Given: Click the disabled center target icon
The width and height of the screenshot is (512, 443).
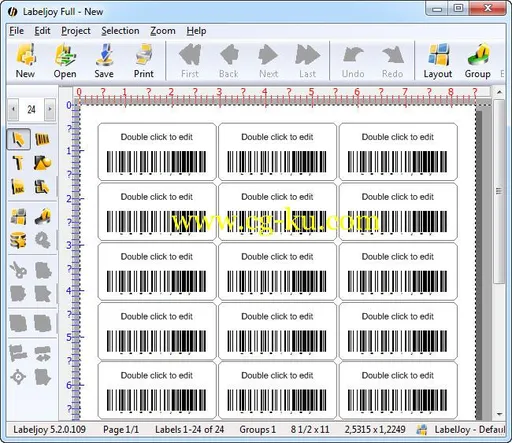Looking at the screenshot, I should 18,377.
